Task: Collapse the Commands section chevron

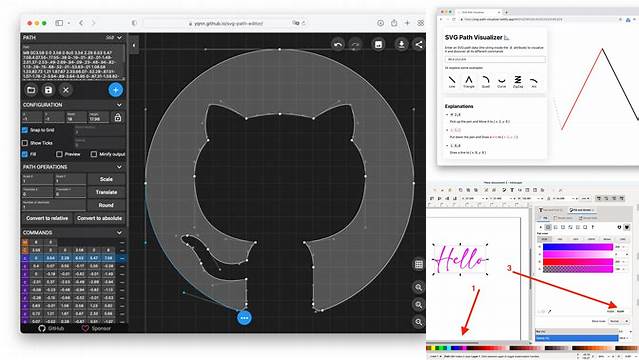Action: pos(119,232)
